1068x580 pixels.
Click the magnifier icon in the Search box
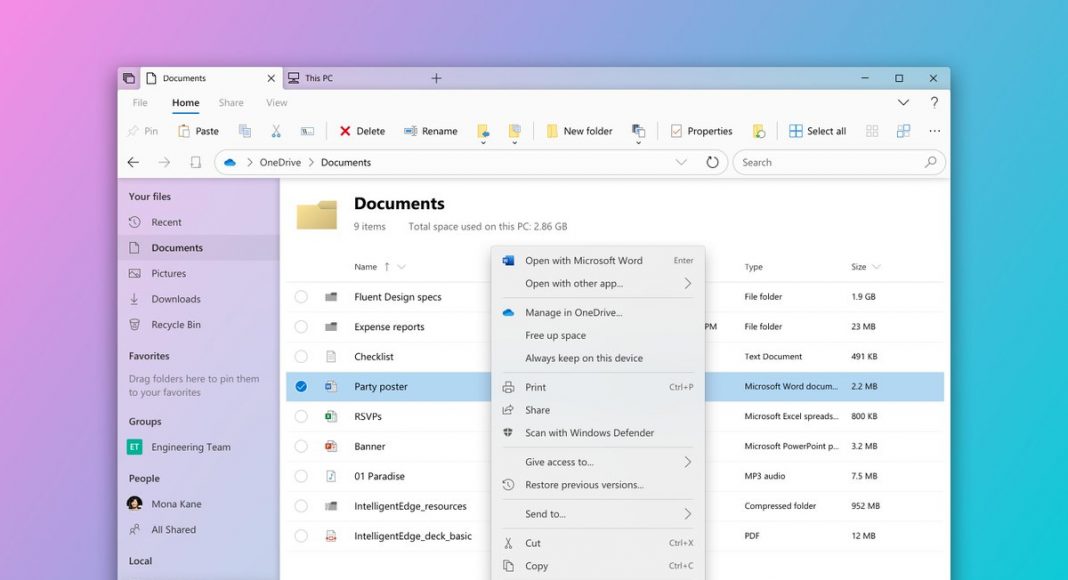(930, 162)
